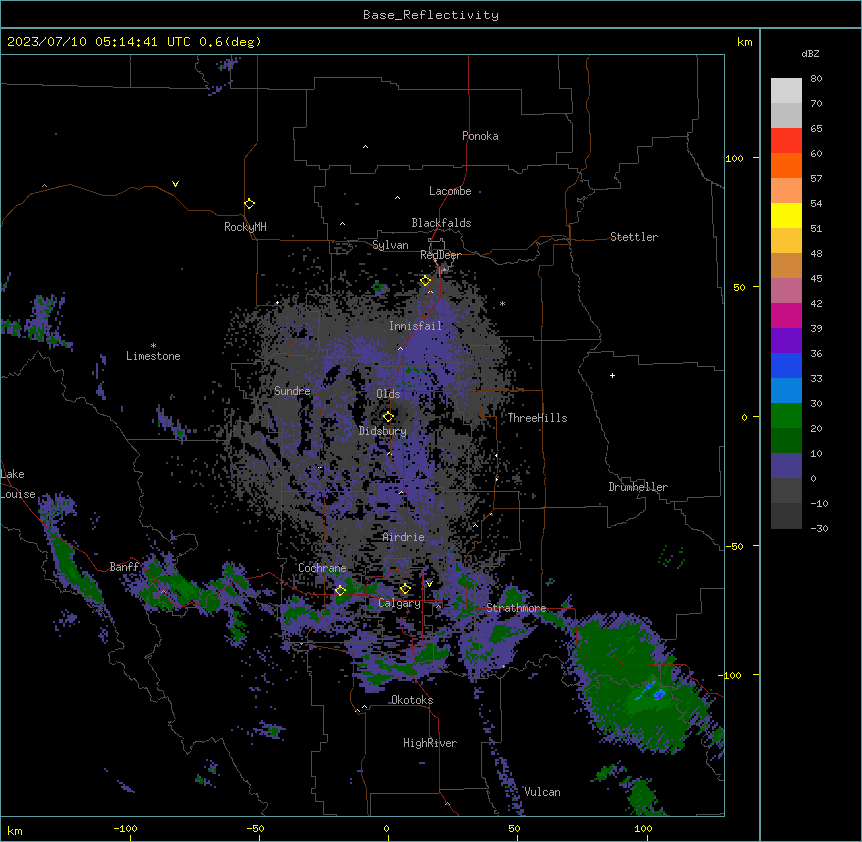
Task: Click the 50 tick label on right axis
Action: pyautogui.click(x=739, y=287)
